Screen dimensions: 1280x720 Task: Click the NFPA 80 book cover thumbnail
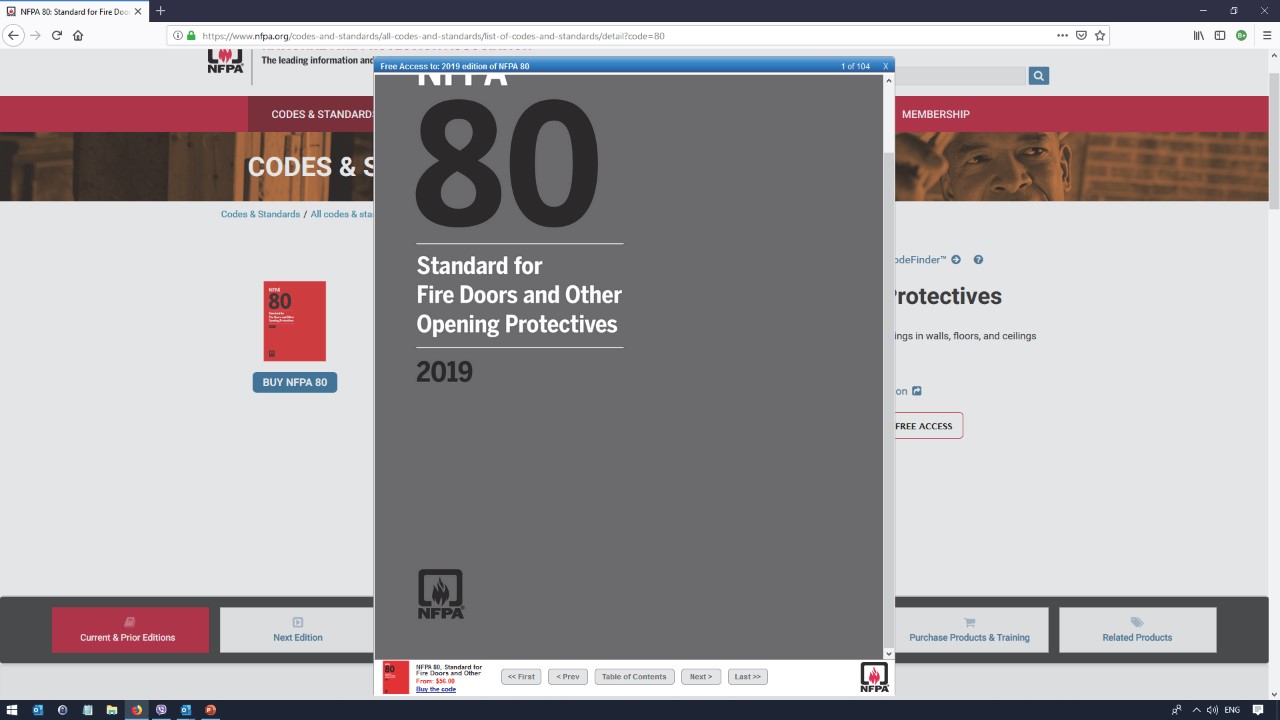coord(295,321)
